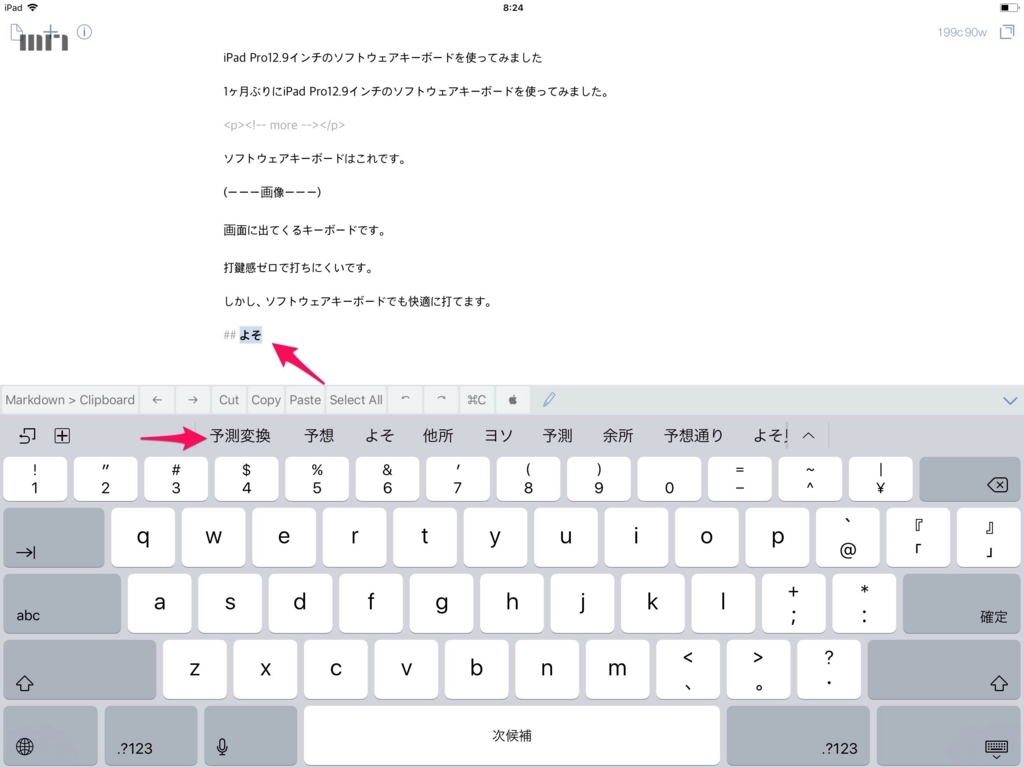Tap the ⌘C shortcut key
This screenshot has height=768, width=1024.
477,400
